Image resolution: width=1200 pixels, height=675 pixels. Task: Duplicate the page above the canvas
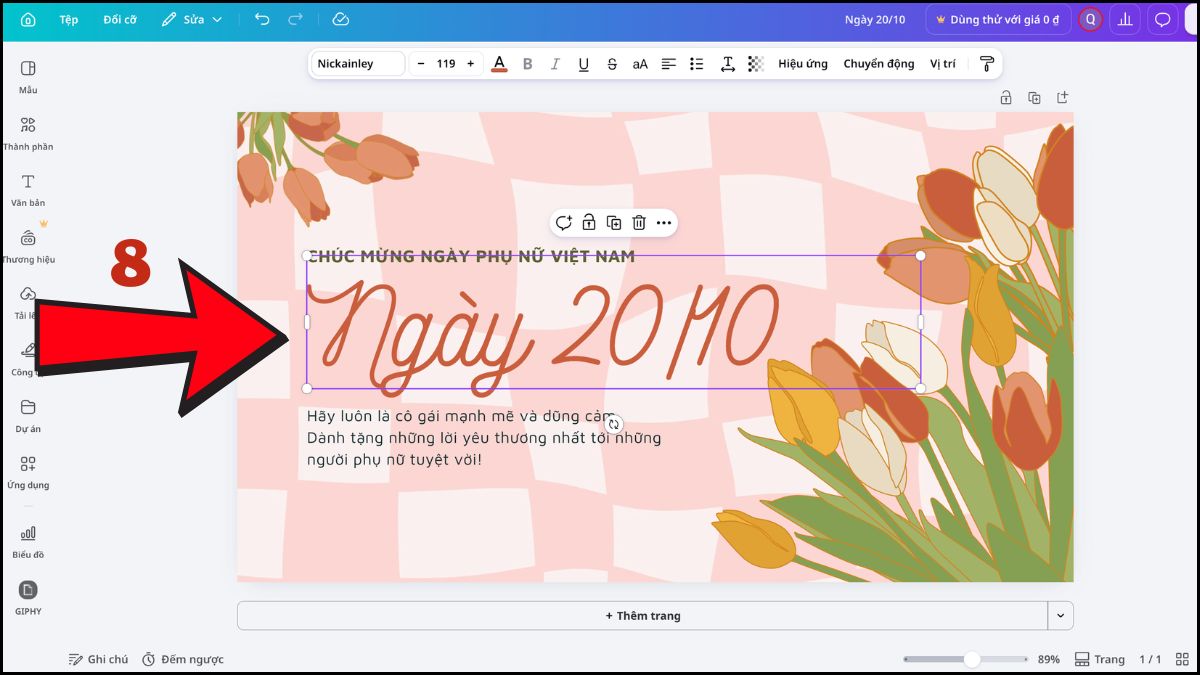1034,97
